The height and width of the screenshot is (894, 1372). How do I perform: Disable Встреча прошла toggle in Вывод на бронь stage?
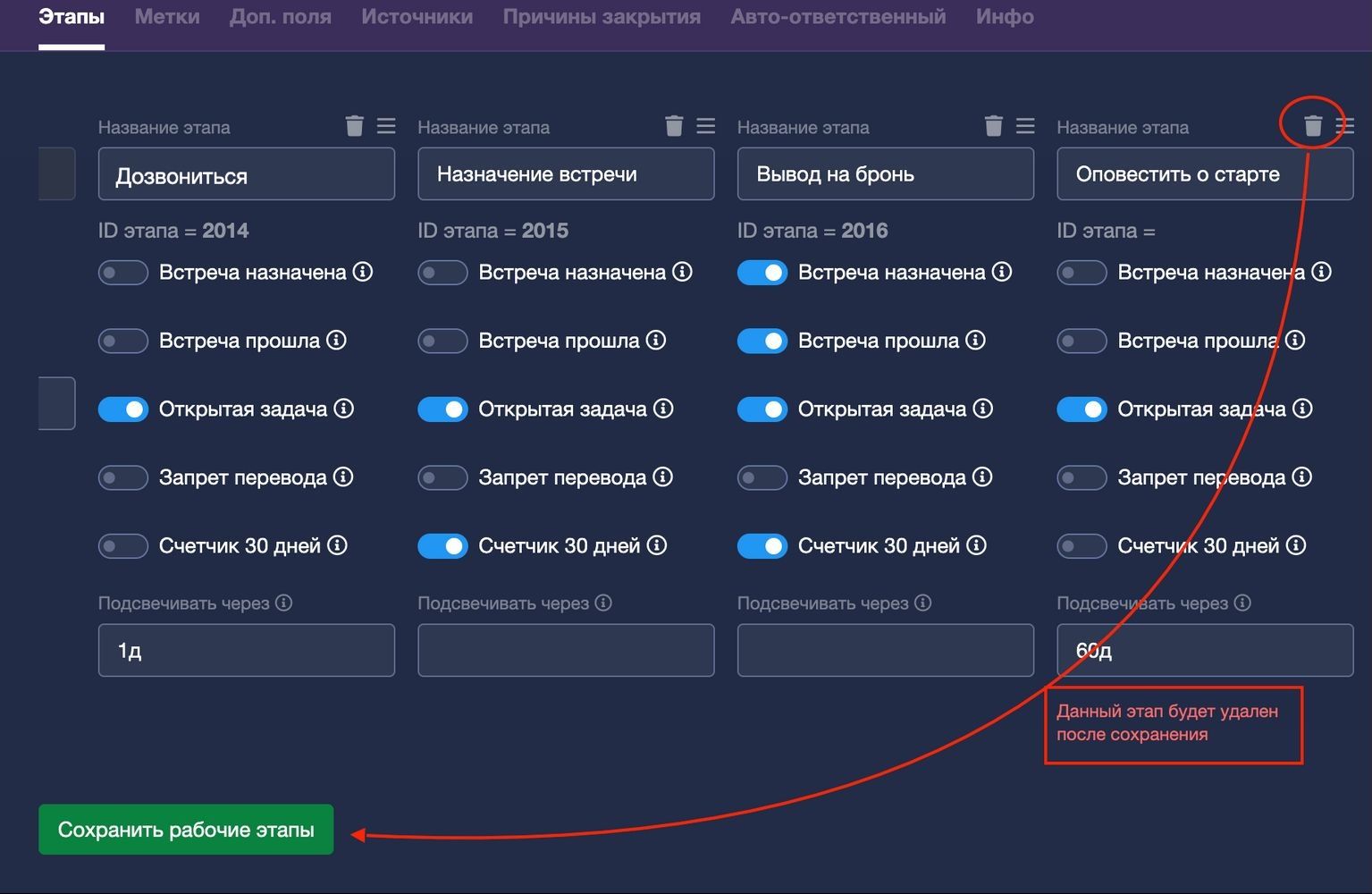[x=762, y=341]
